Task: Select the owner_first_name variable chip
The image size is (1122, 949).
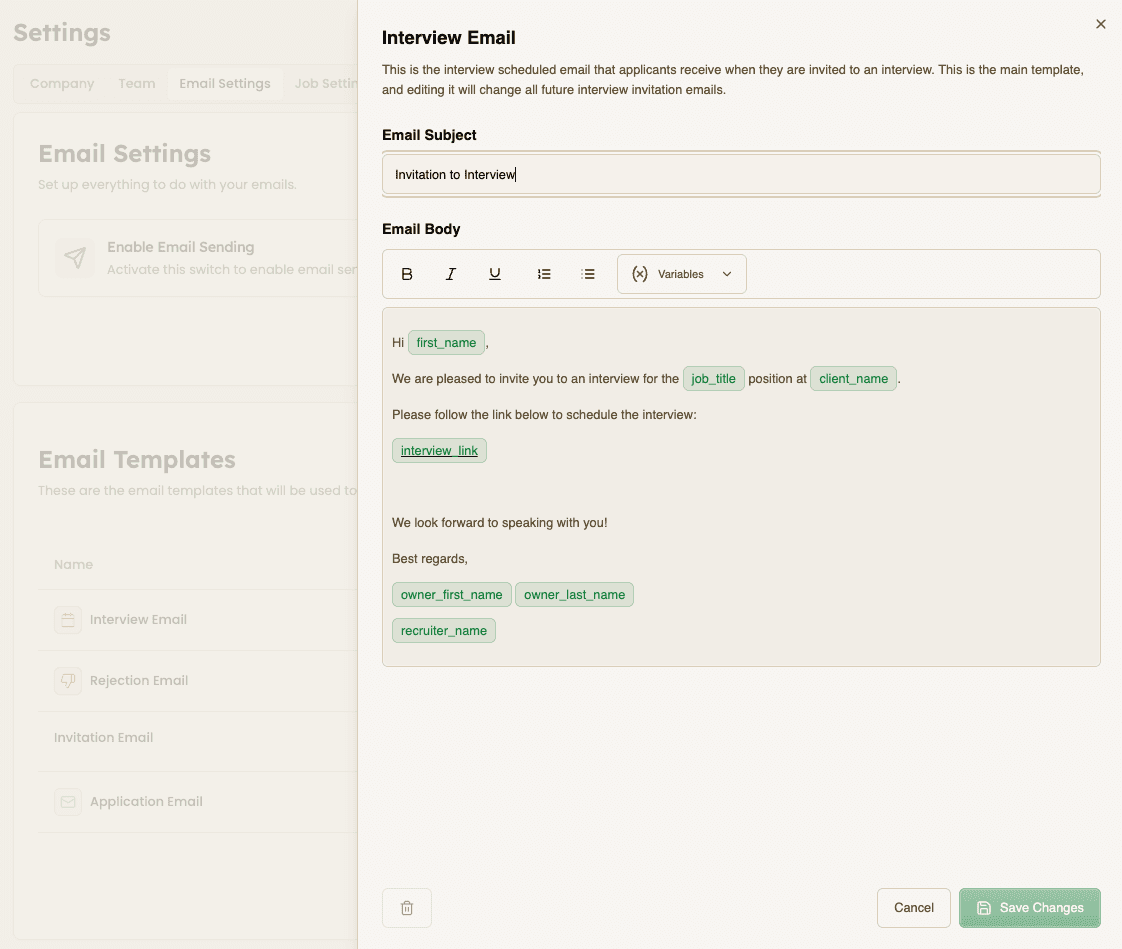Action: 452,595
